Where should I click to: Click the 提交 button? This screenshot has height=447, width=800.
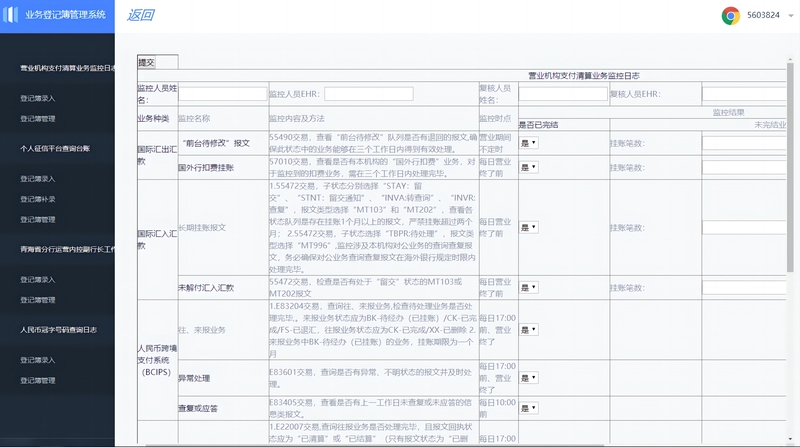146,63
